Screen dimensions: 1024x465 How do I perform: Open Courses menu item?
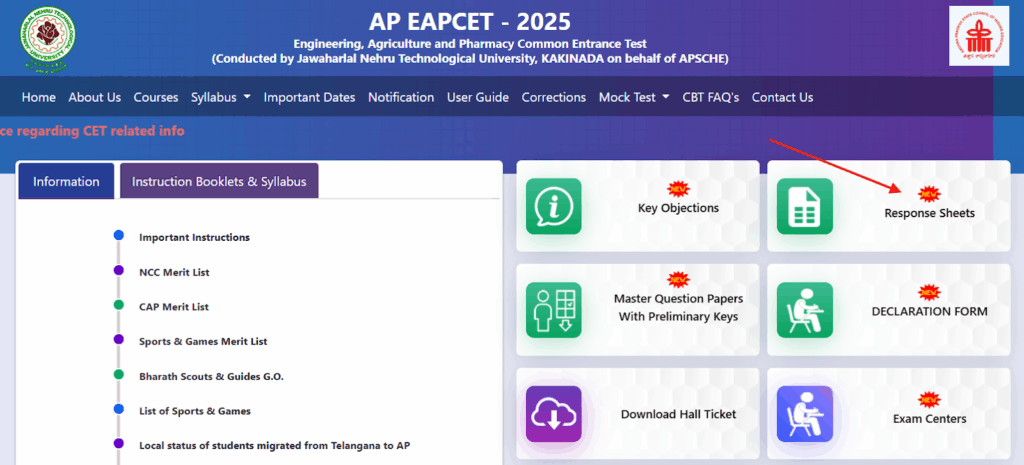pos(156,97)
